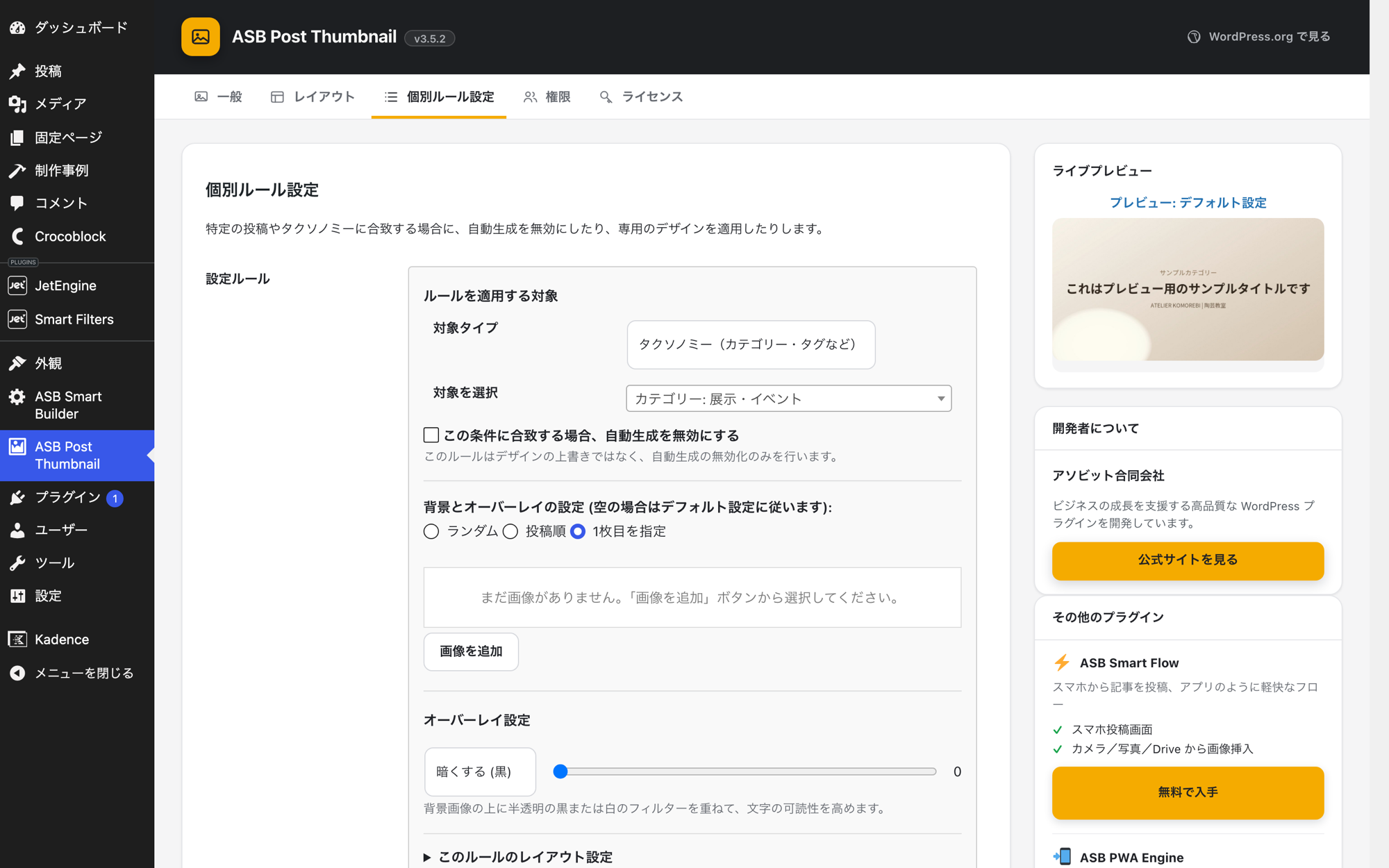The height and width of the screenshot is (868, 1389).
Task: Click the カメラ／写真／Drive から画像挿入 line
Action: 1162,749
